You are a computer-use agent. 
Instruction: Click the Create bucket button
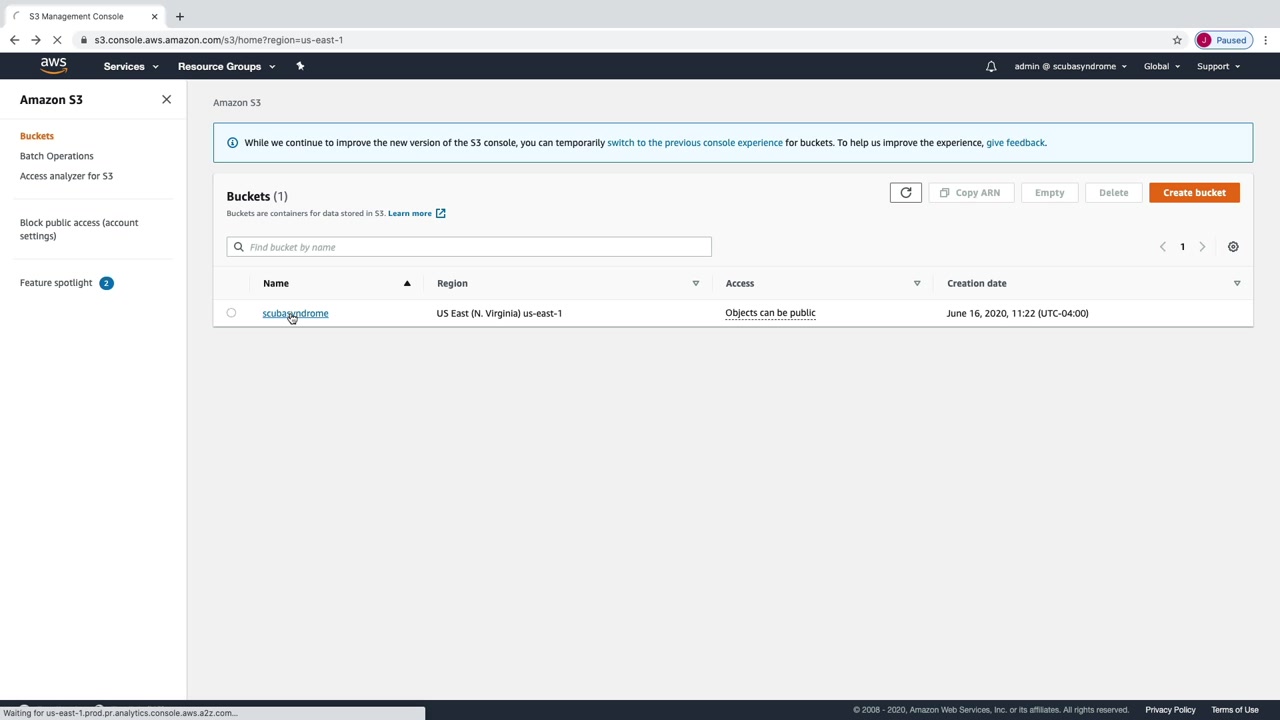pos(1194,193)
